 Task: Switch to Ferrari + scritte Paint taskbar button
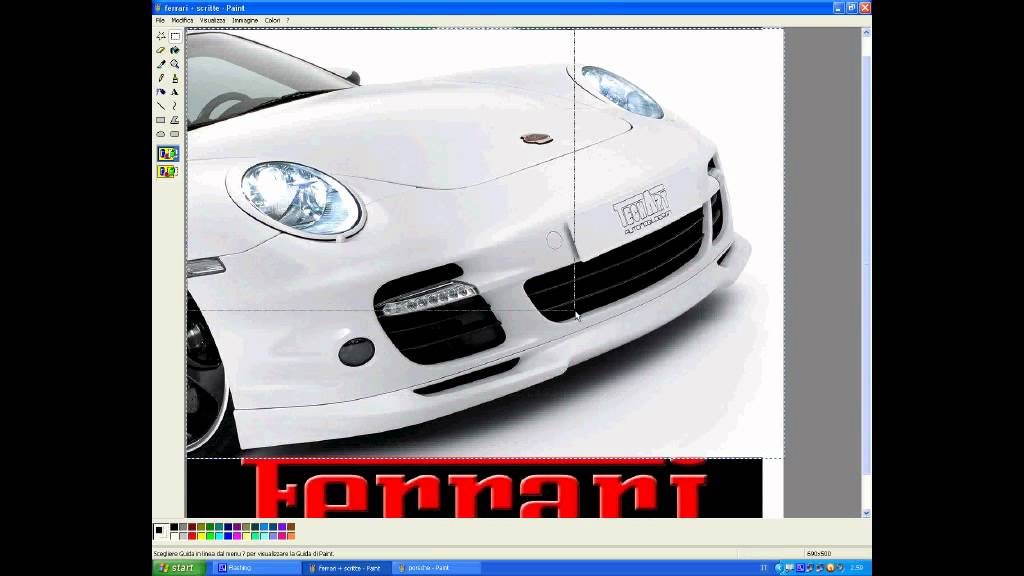click(346, 568)
